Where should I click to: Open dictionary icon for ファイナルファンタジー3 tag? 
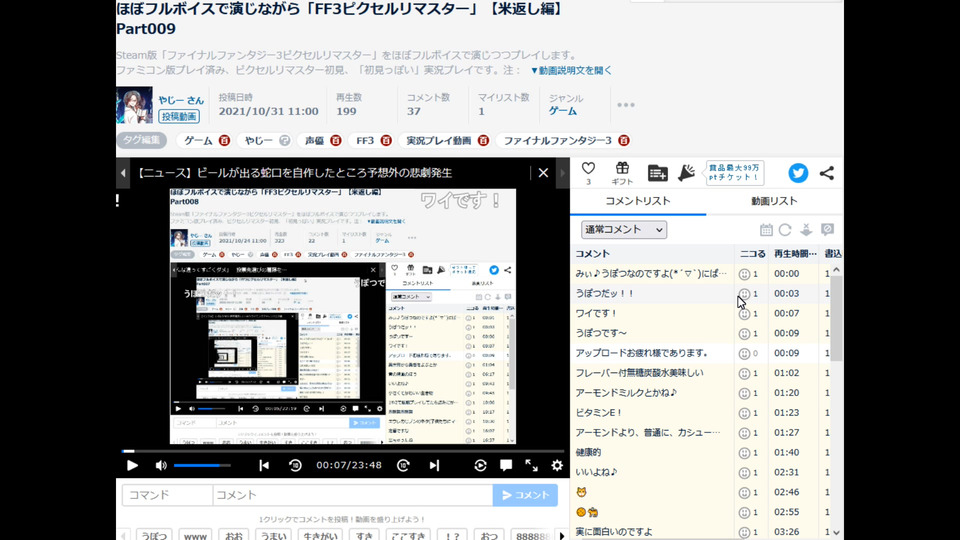pos(623,140)
